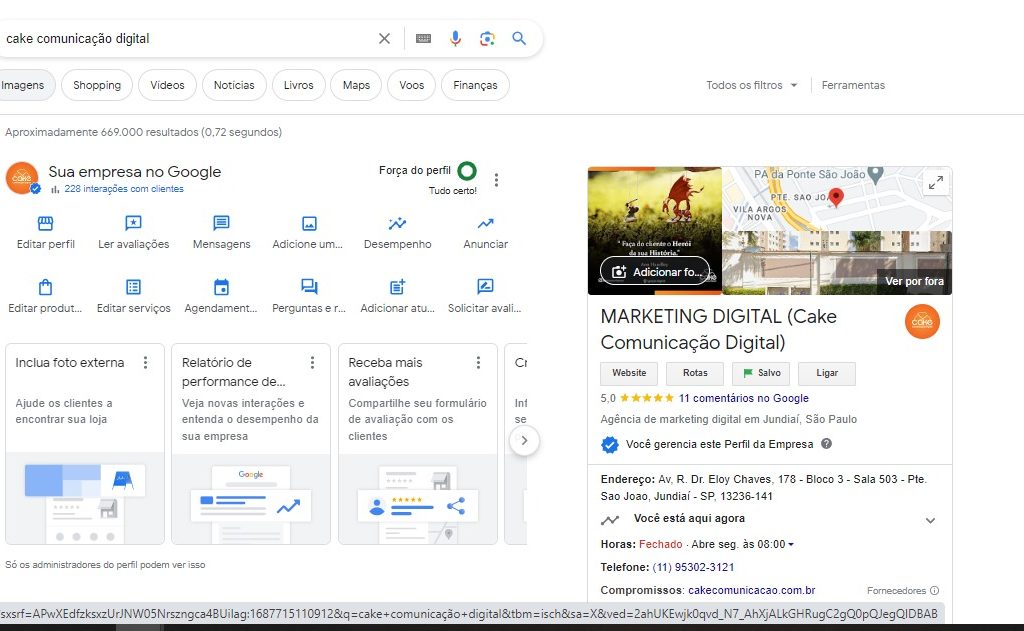Switch to the Maps tab
The image size is (1024, 631).
[356, 85]
